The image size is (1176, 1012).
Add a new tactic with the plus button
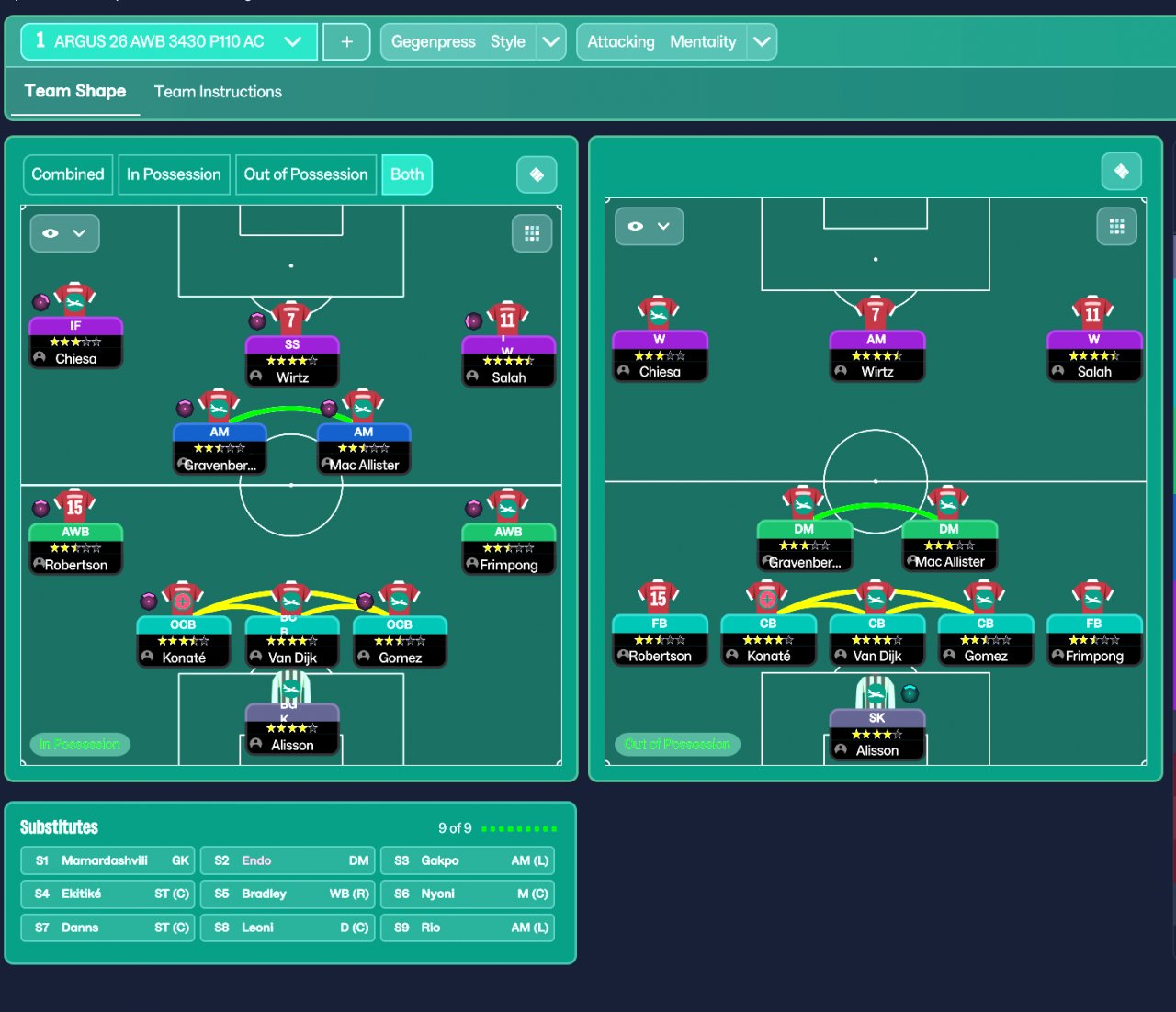point(346,41)
